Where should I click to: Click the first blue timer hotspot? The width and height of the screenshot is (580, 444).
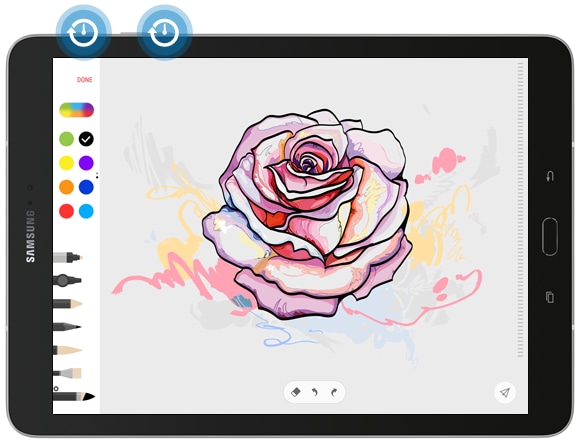(84, 33)
